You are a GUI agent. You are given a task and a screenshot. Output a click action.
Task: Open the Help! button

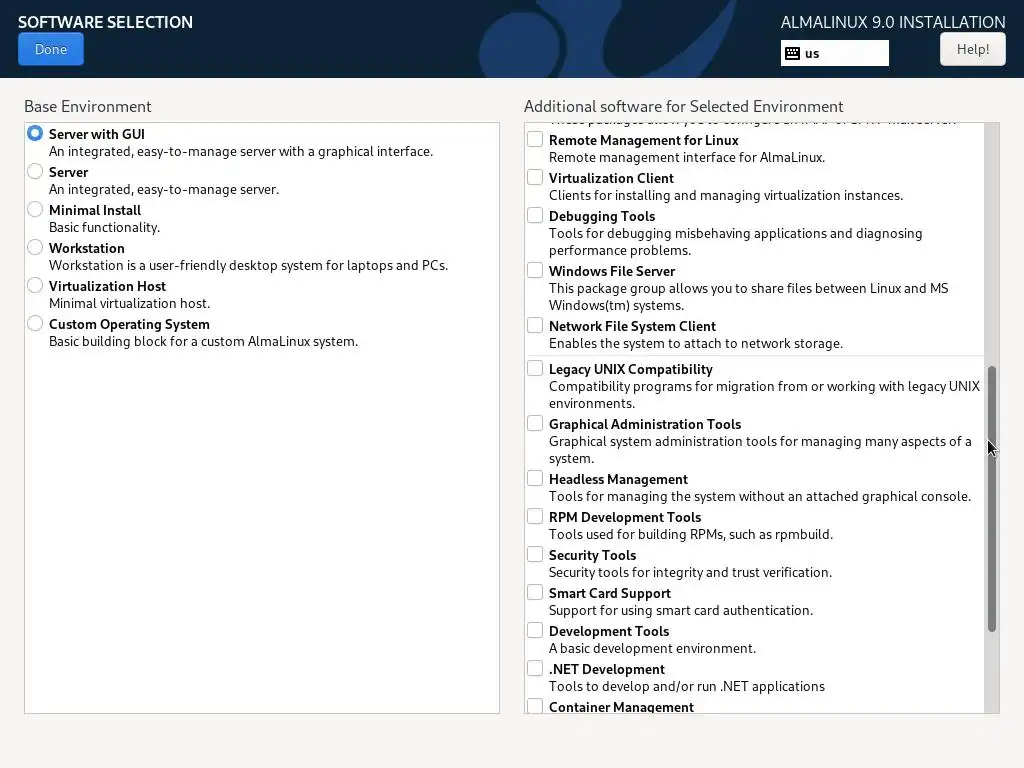point(972,49)
